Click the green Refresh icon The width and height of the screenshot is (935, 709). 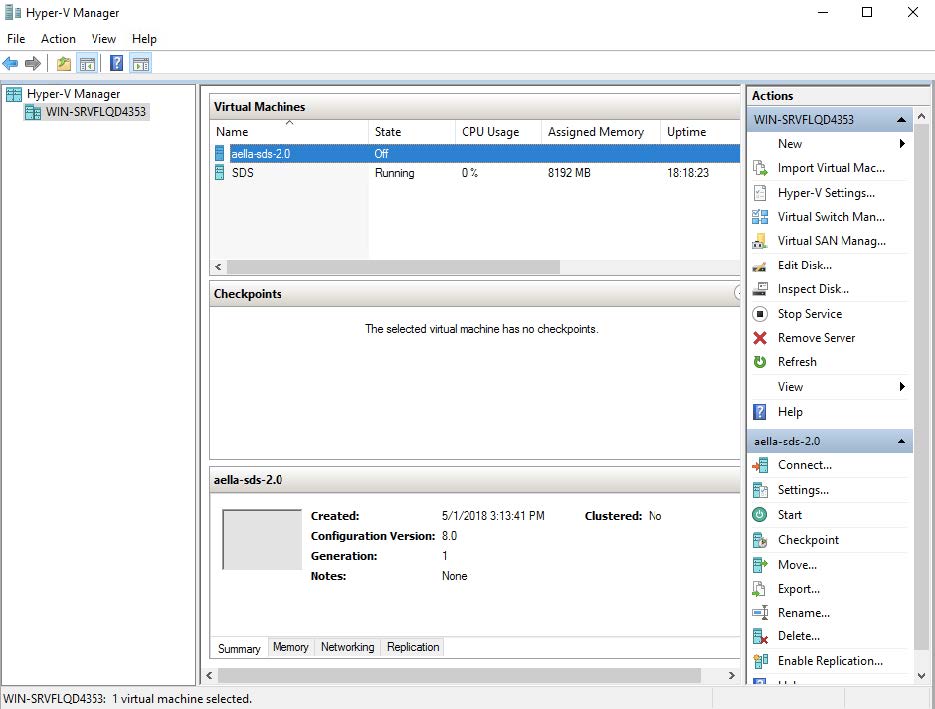[x=760, y=362]
